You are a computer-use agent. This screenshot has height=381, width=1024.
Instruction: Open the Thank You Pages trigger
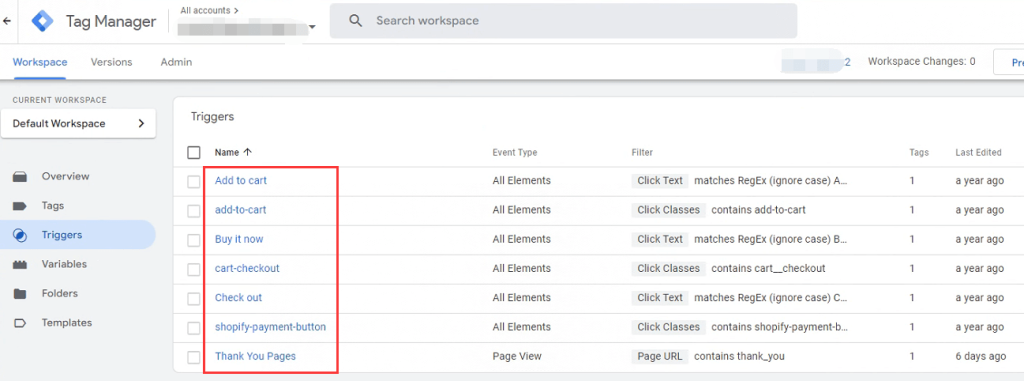(x=255, y=356)
